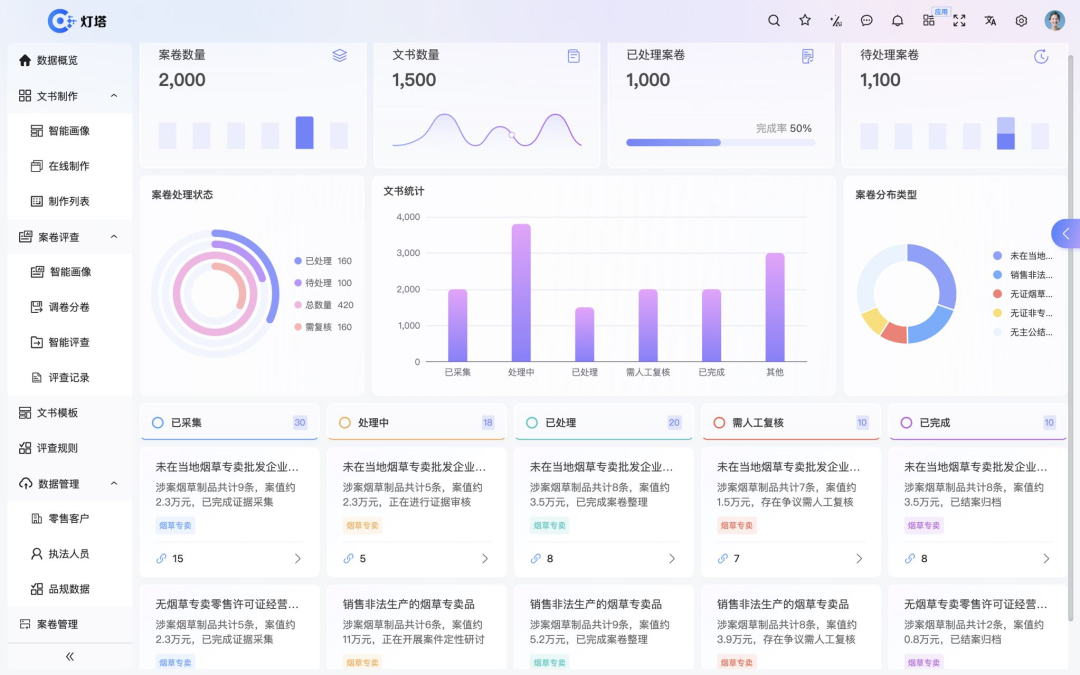1080x675 pixels.
Task: Enter fullscreen mode via header icon
Action: (x=959, y=21)
